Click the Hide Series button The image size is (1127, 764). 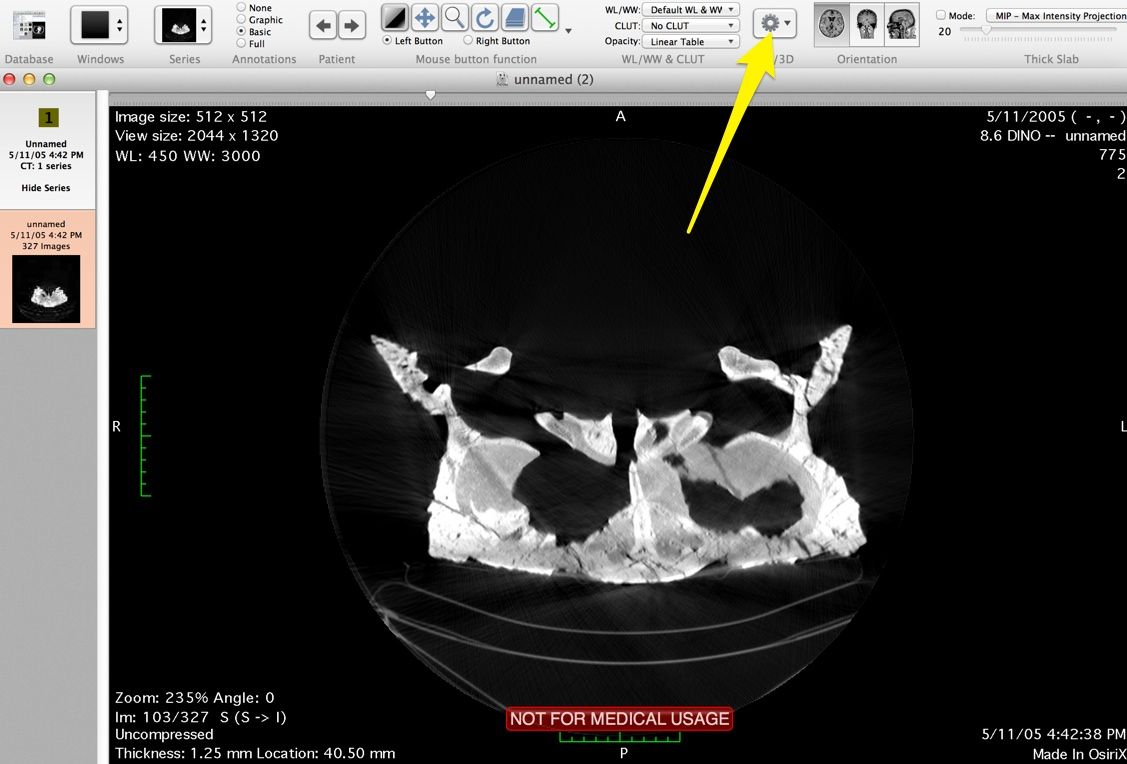46,187
